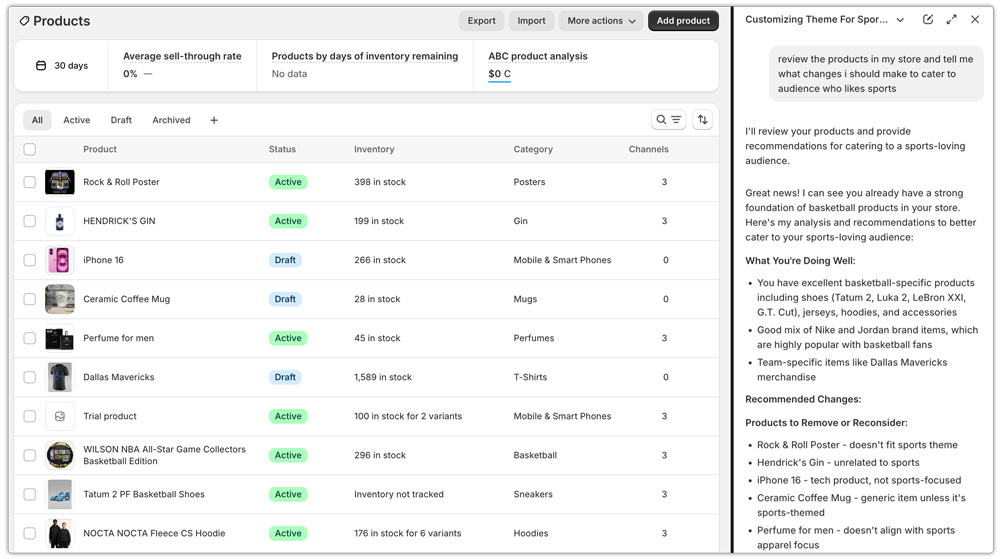
Task: Expand the assistant panel to full size
Action: (952, 20)
